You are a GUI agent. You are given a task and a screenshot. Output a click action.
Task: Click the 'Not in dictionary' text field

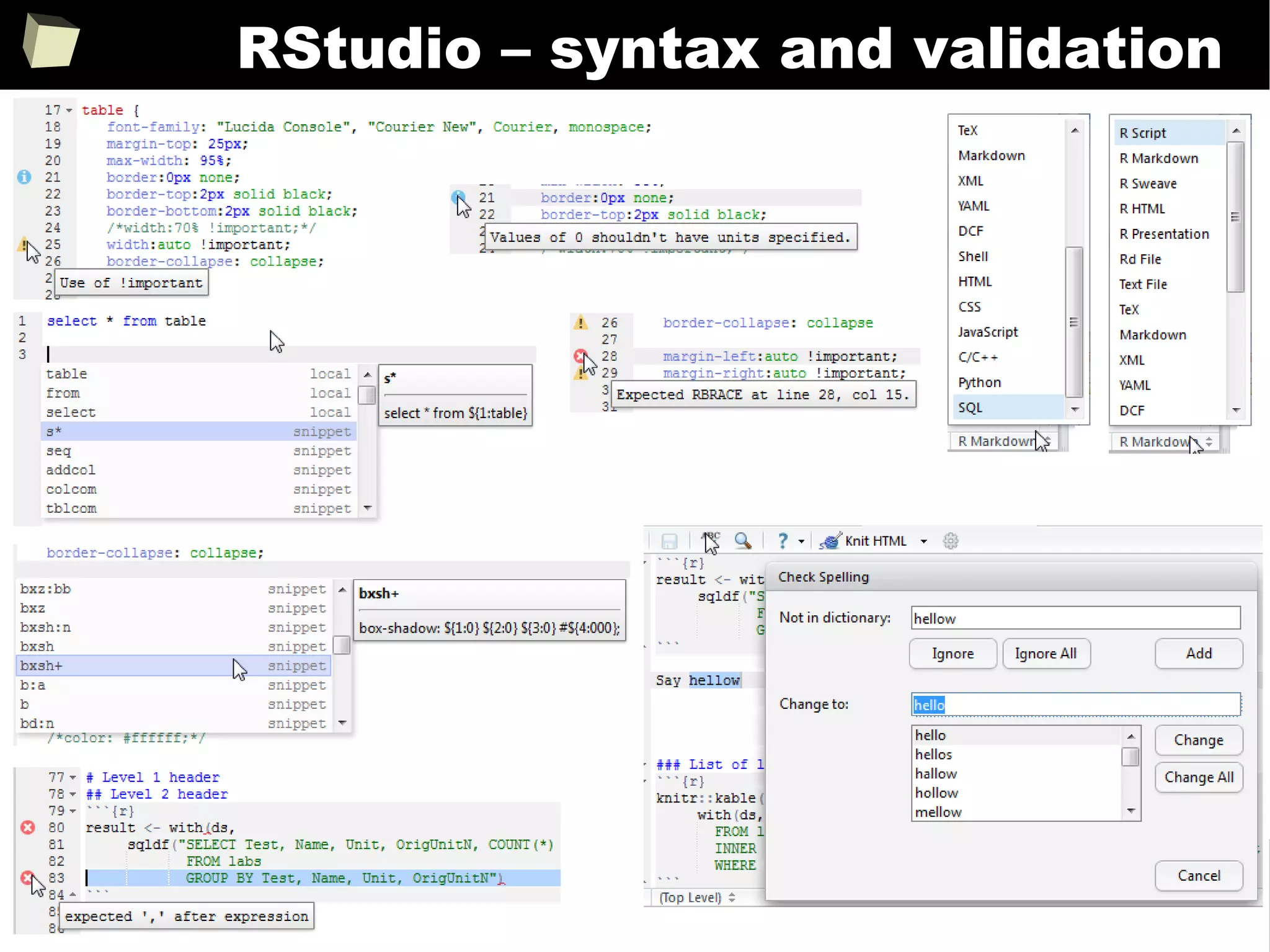(x=1076, y=618)
